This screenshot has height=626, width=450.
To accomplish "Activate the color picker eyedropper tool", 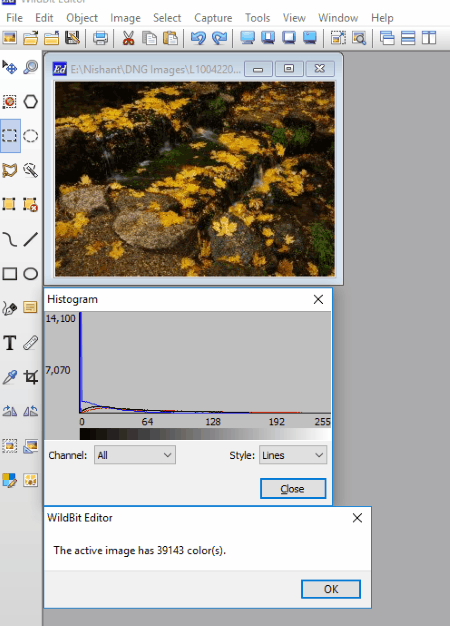I will click(x=10, y=377).
